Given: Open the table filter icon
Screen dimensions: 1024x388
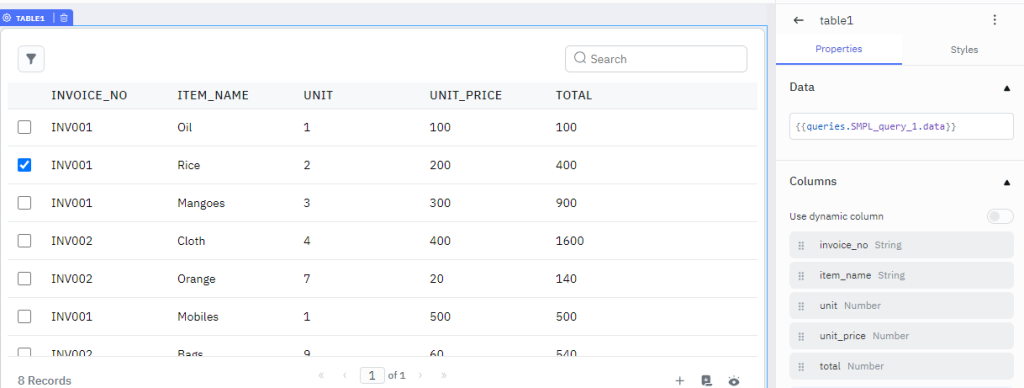Looking at the screenshot, I should click(31, 59).
